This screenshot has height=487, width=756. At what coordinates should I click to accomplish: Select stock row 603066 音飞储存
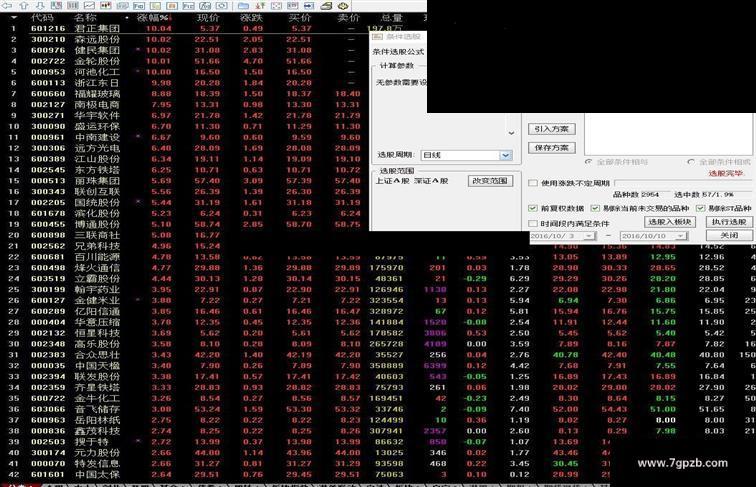[378, 409]
